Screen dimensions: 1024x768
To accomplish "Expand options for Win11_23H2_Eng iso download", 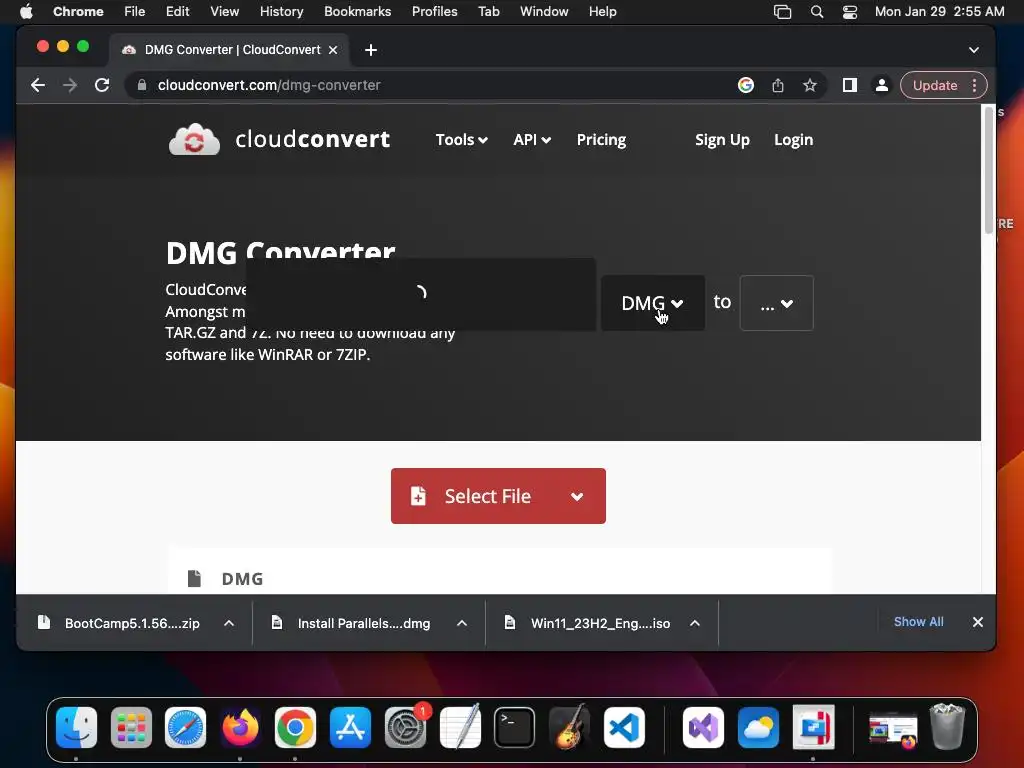I will [695, 623].
